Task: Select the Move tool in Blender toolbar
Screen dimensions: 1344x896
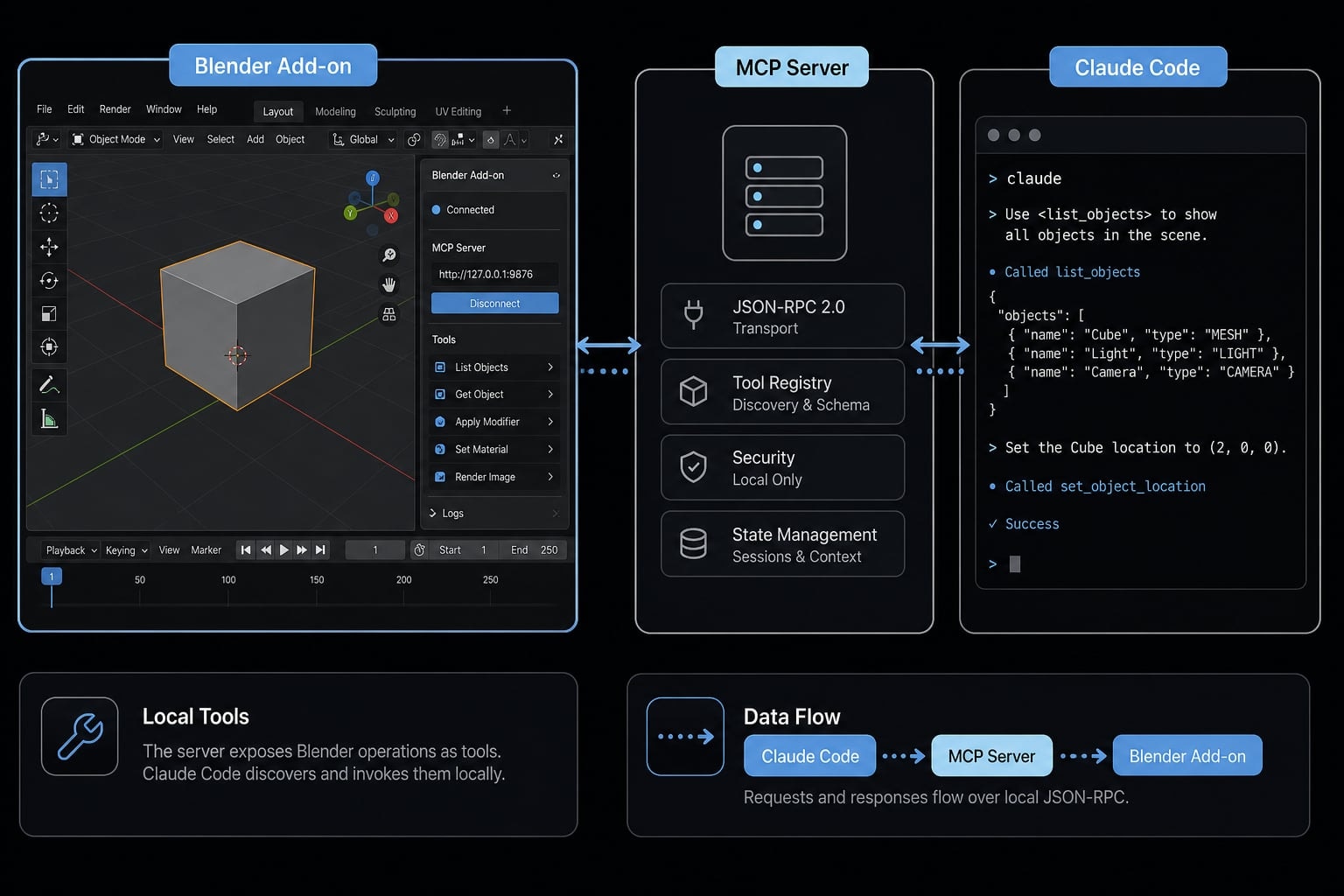Action: click(x=49, y=247)
